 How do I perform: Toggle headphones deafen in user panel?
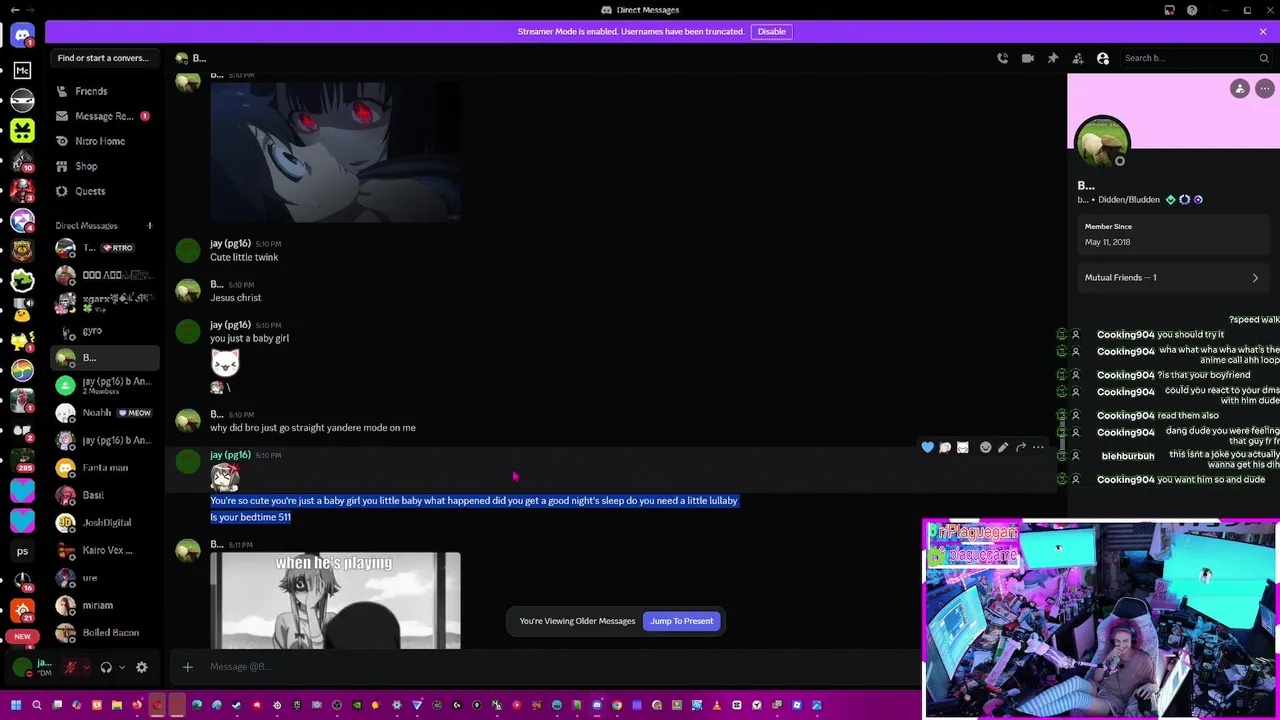106,667
